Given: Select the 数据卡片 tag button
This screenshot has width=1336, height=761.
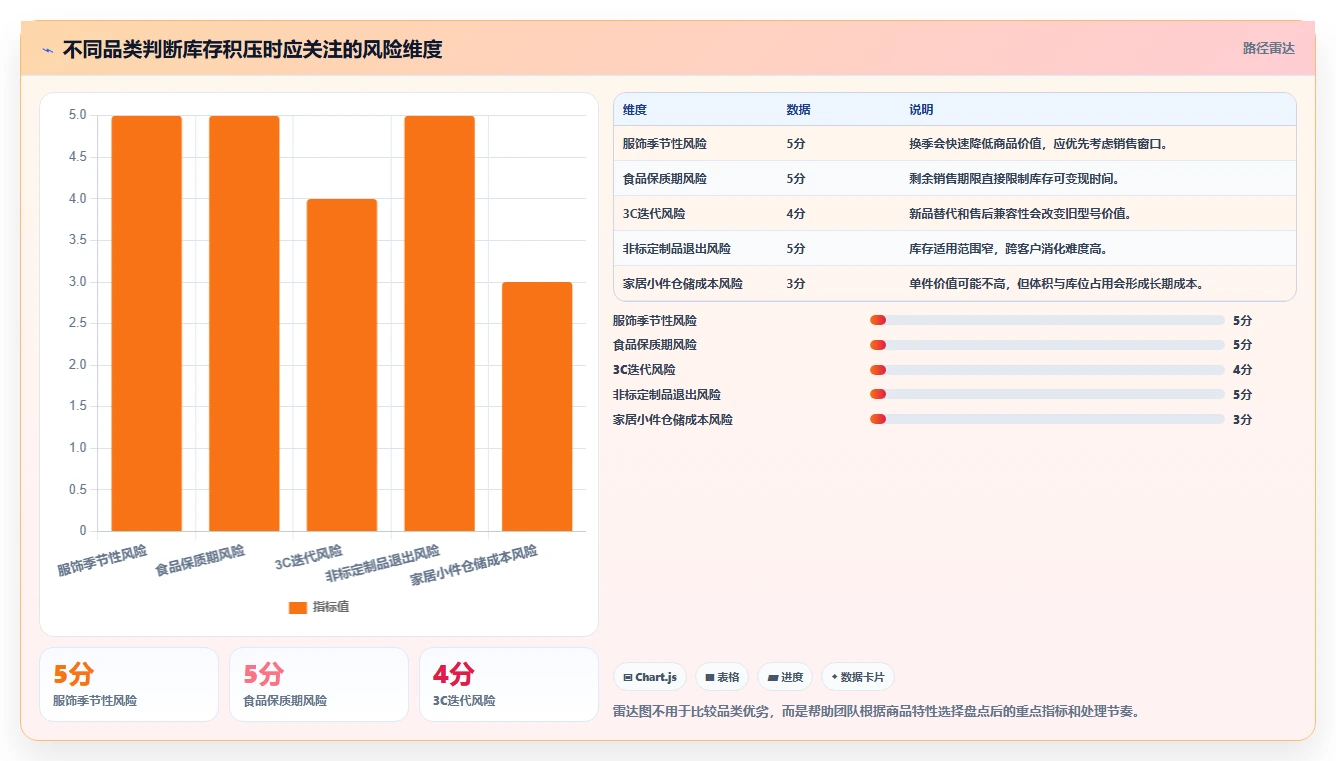Looking at the screenshot, I should tap(858, 677).
